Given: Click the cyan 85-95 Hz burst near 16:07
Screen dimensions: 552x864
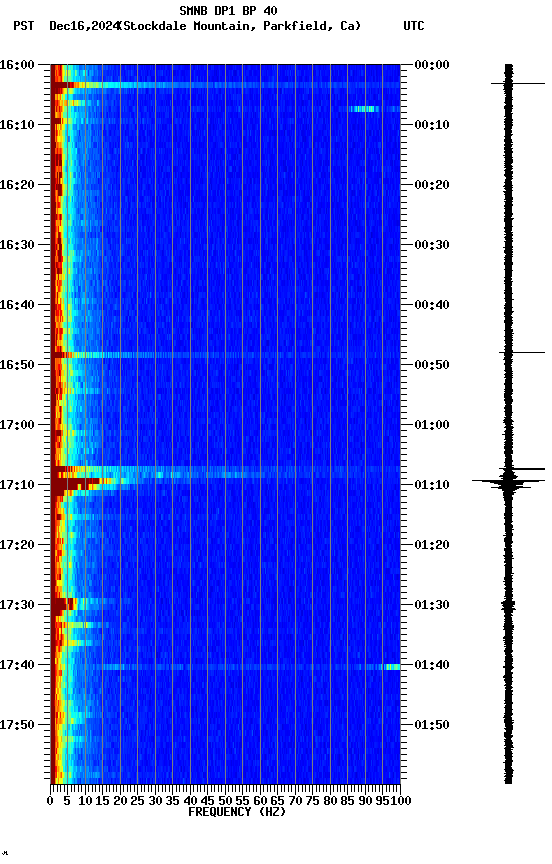Looking at the screenshot, I should coord(364,109).
